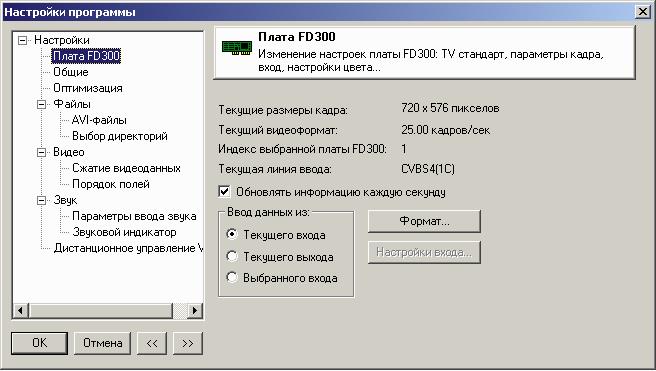Collapse the "Настройки" root tree node
656x371 pixels.
click(23, 40)
